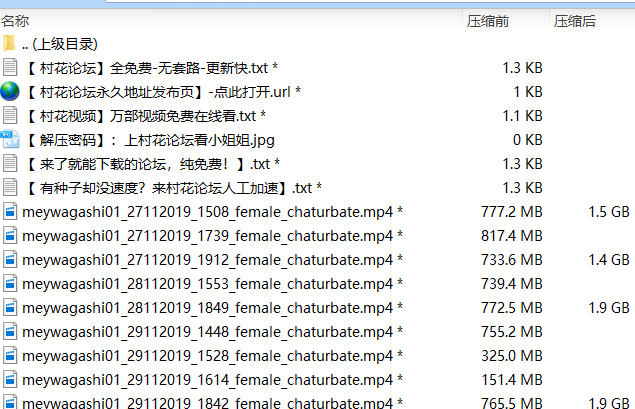635x409 pixels.
Task: Click video icon for 27112019_1508 mp4 file
Action: tap(10, 211)
